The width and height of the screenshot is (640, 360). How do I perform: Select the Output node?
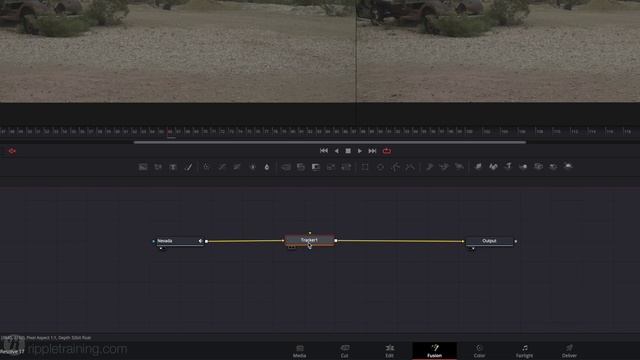point(489,241)
